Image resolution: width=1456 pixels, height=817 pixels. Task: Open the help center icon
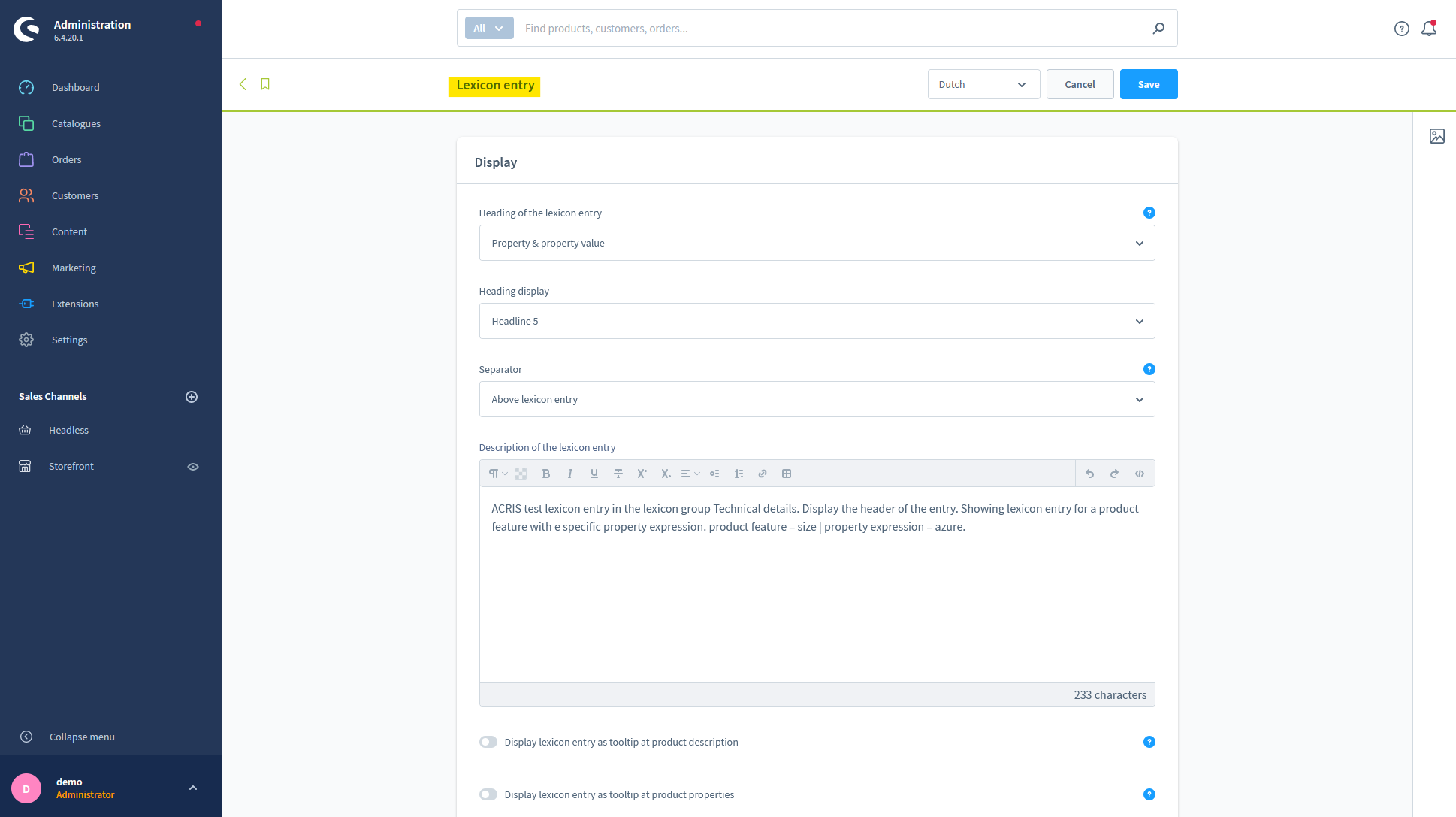click(x=1402, y=29)
